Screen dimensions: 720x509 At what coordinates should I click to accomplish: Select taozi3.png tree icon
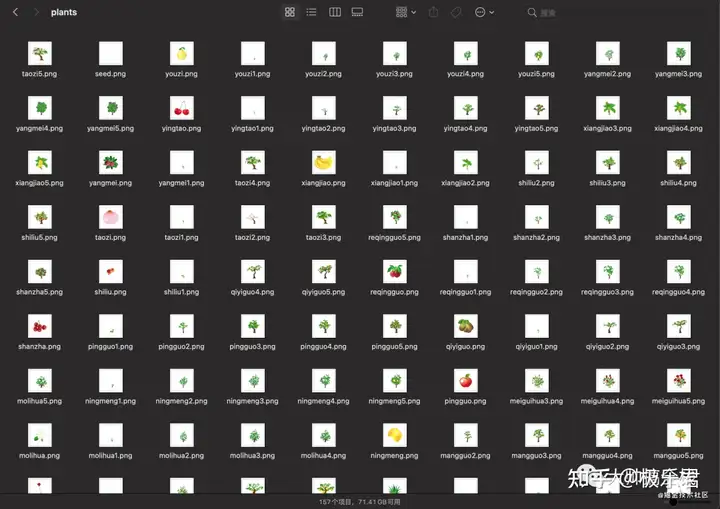click(324, 217)
